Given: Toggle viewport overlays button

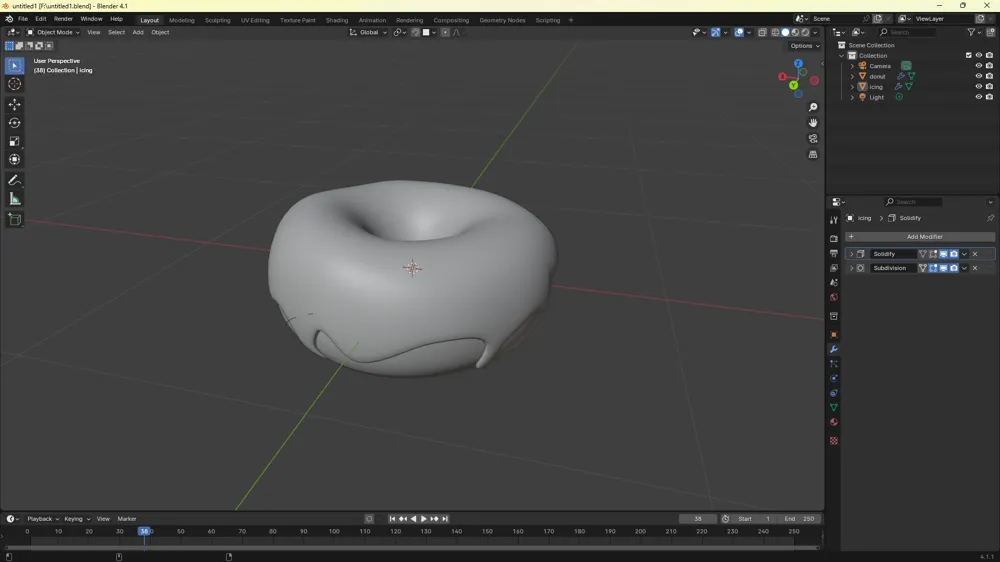Looking at the screenshot, I should [739, 33].
